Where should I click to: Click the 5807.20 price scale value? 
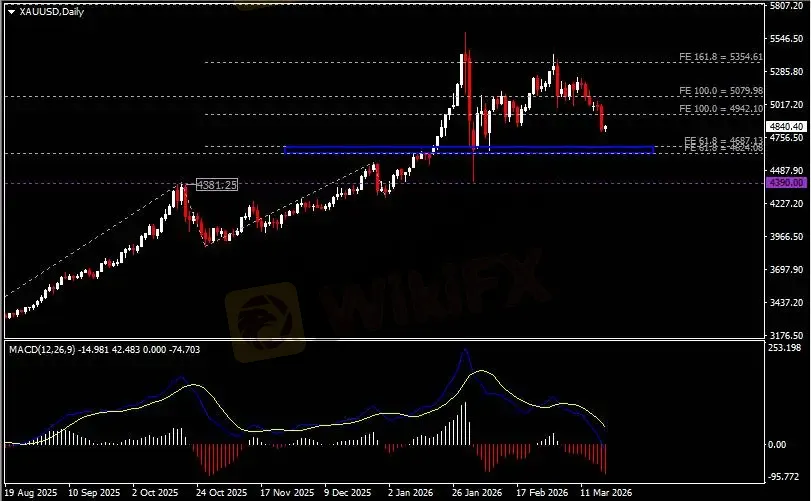[x=786, y=6]
